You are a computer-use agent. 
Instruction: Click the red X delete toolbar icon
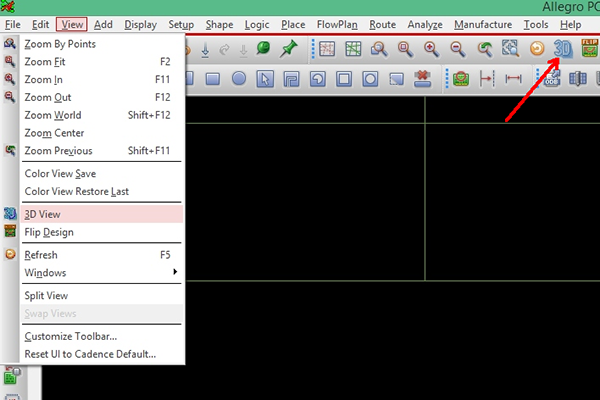pos(422,78)
